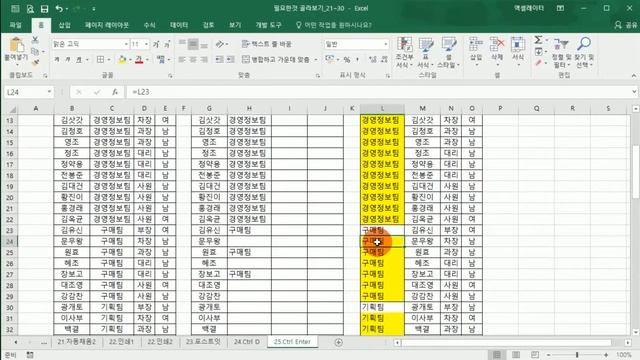Image resolution: width=640 pixels, height=360 pixels.
Task: Switch to the 삽입 Insert tab
Action: (64, 25)
